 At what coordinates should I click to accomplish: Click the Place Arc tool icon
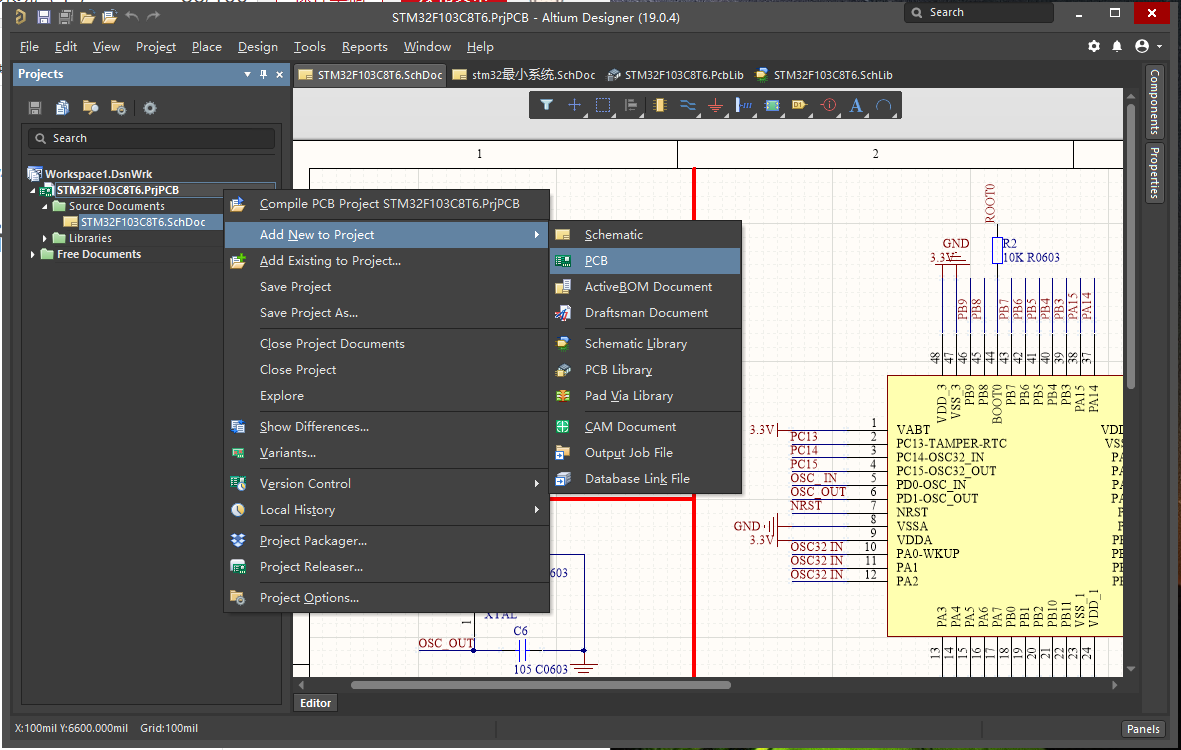point(884,105)
